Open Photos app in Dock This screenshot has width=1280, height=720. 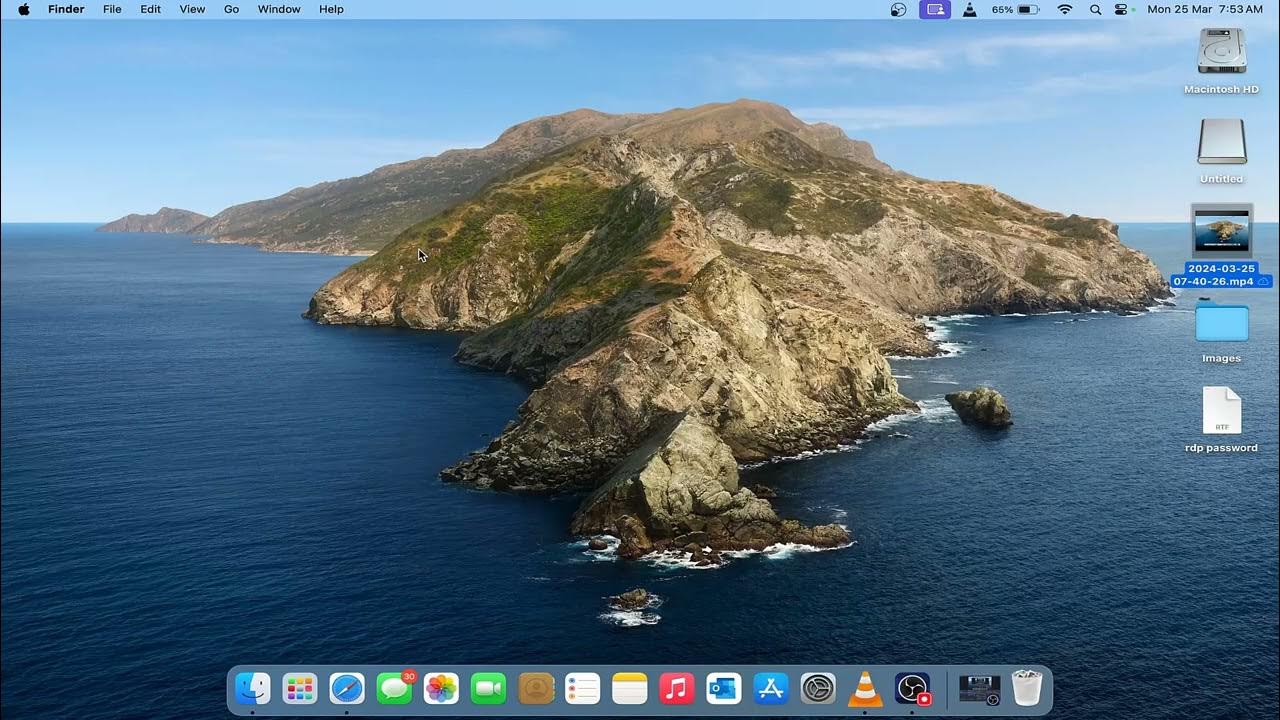441,688
